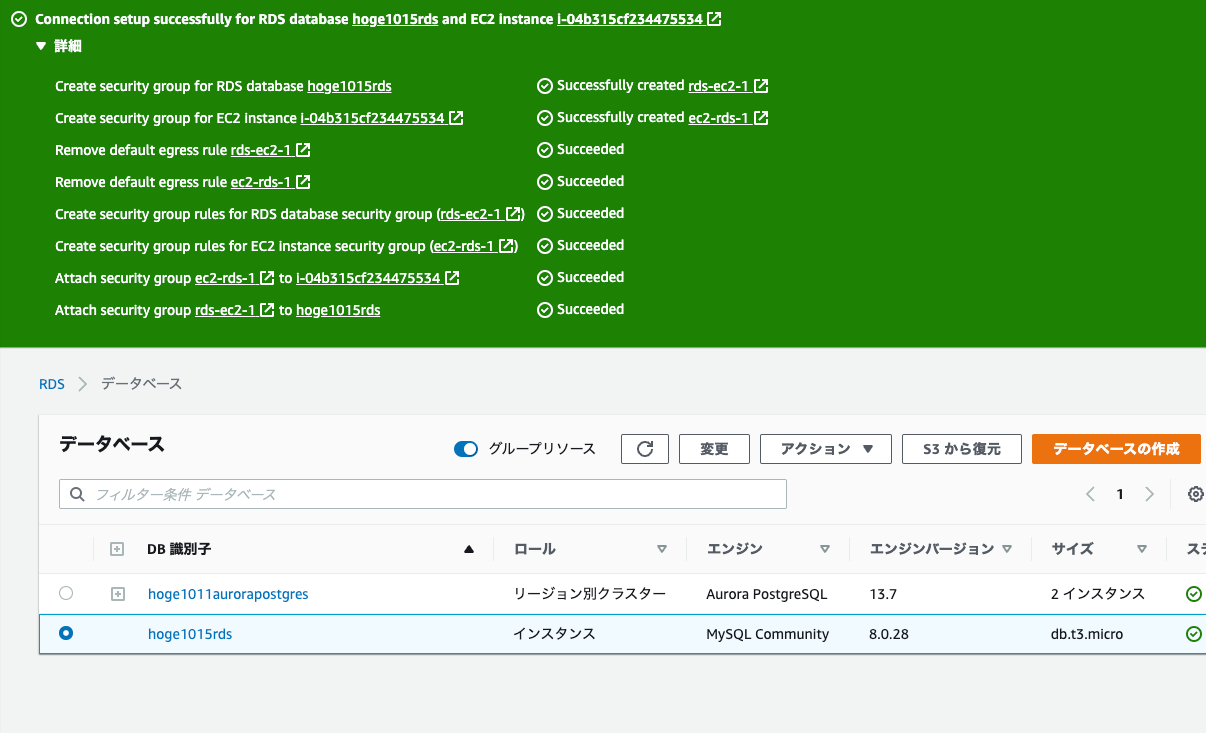Viewport: 1206px width, 733px height.
Task: Click the データベースの作成 button
Action: 1116,449
